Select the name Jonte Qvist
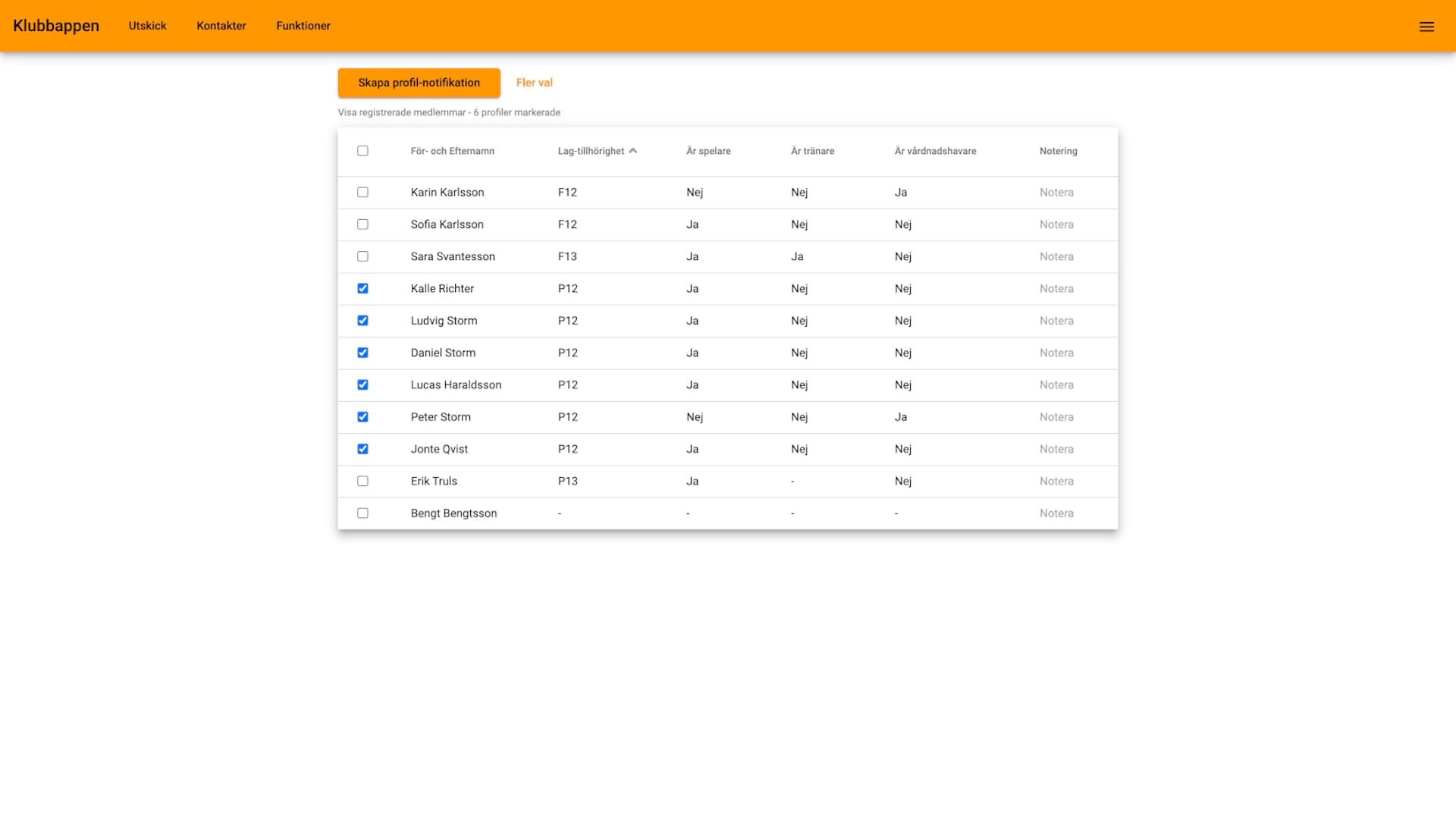 [x=439, y=449]
